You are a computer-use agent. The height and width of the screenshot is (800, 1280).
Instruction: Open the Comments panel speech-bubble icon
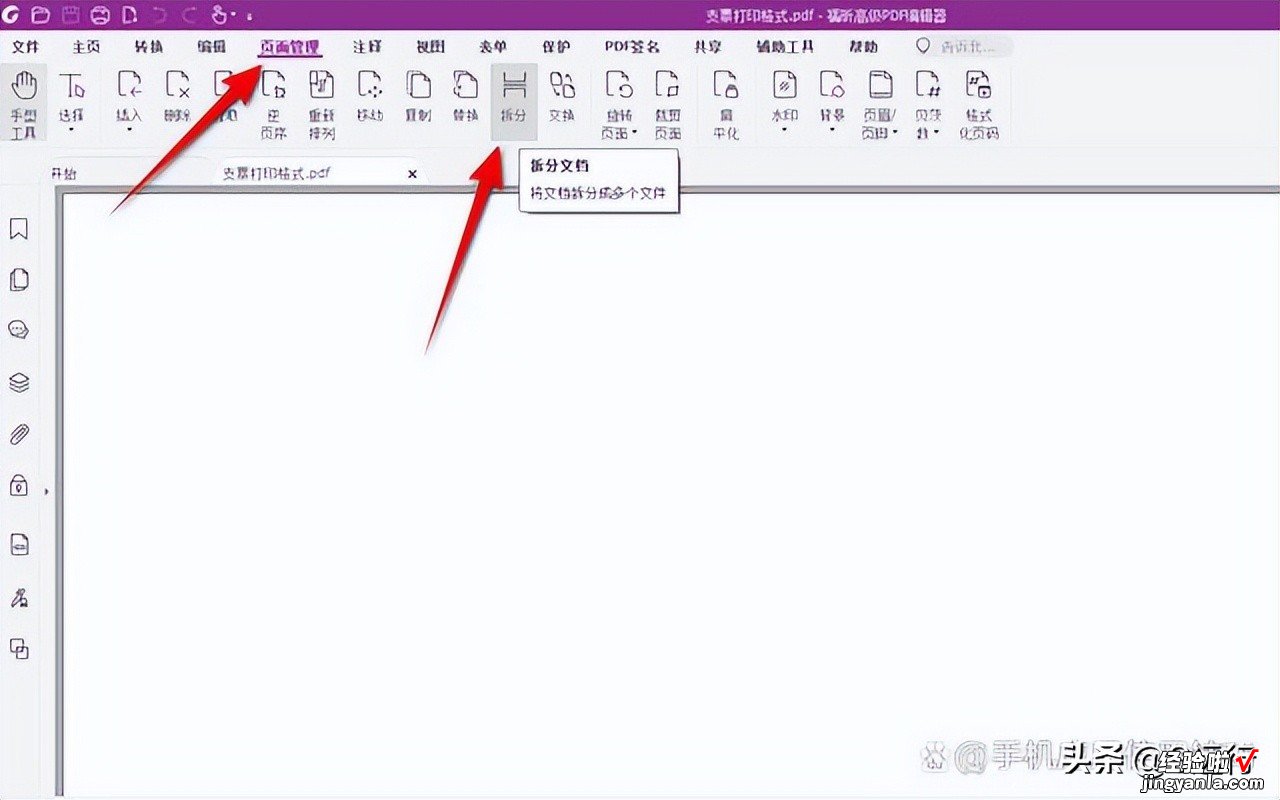[x=18, y=331]
